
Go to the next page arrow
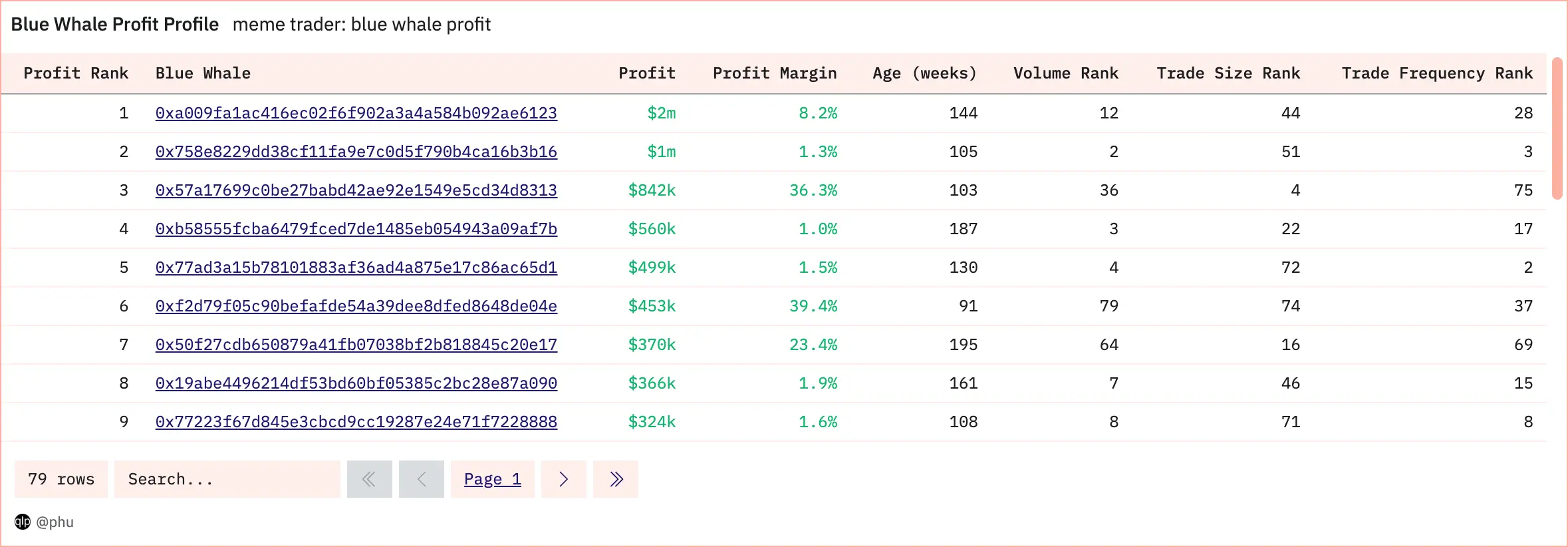pyautogui.click(x=563, y=479)
